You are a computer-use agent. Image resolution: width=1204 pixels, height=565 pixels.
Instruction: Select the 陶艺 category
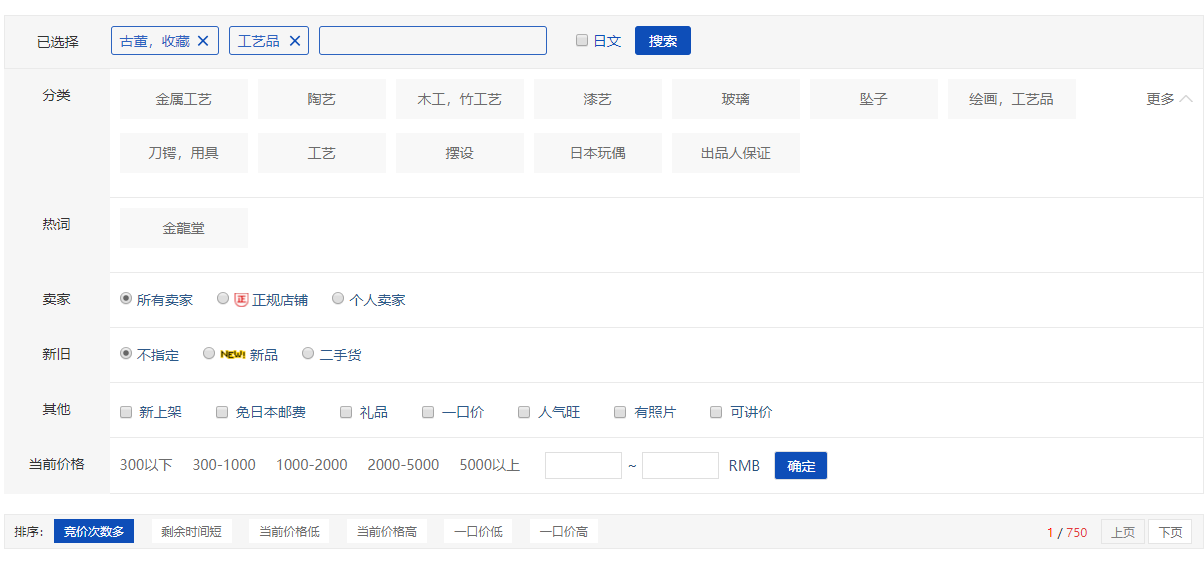tap(322, 99)
